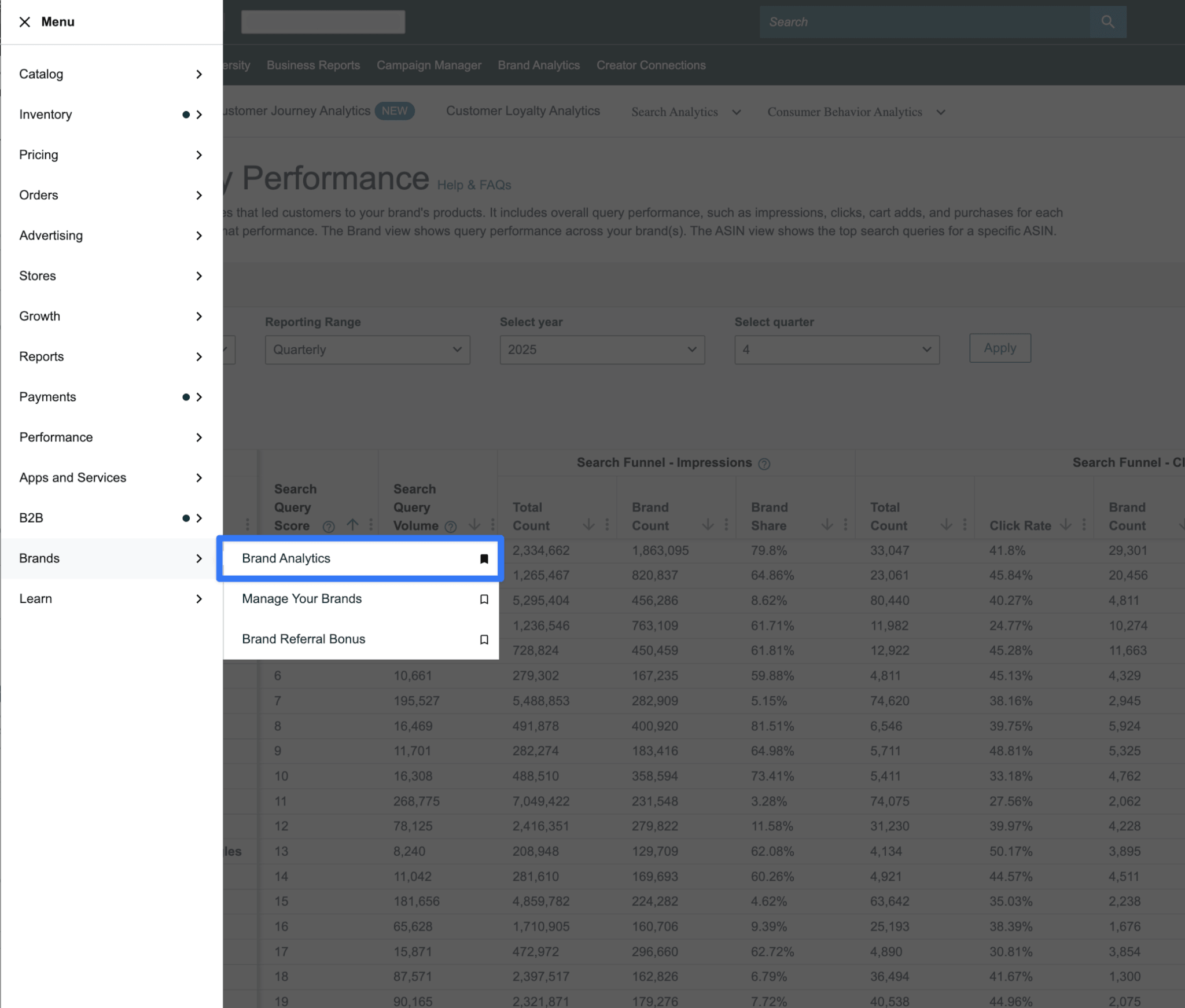Go to Campaign Manager tab
Viewport: 1185px width, 1008px height.
point(429,65)
